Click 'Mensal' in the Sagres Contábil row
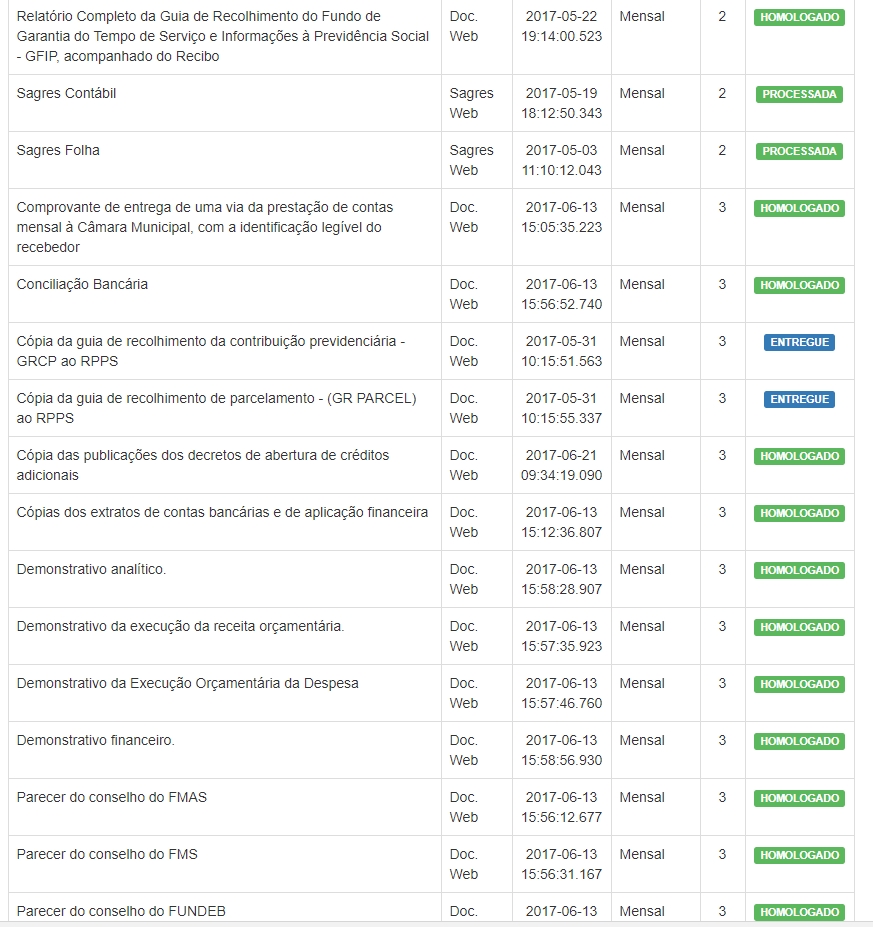 642,93
